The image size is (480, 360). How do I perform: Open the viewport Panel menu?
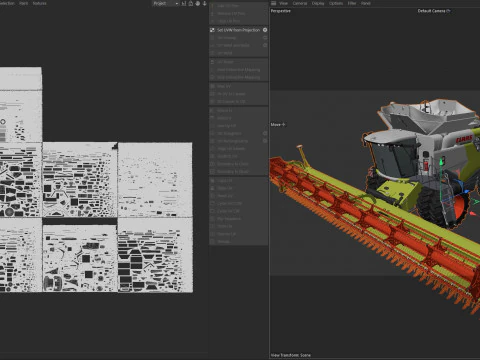[x=366, y=3]
